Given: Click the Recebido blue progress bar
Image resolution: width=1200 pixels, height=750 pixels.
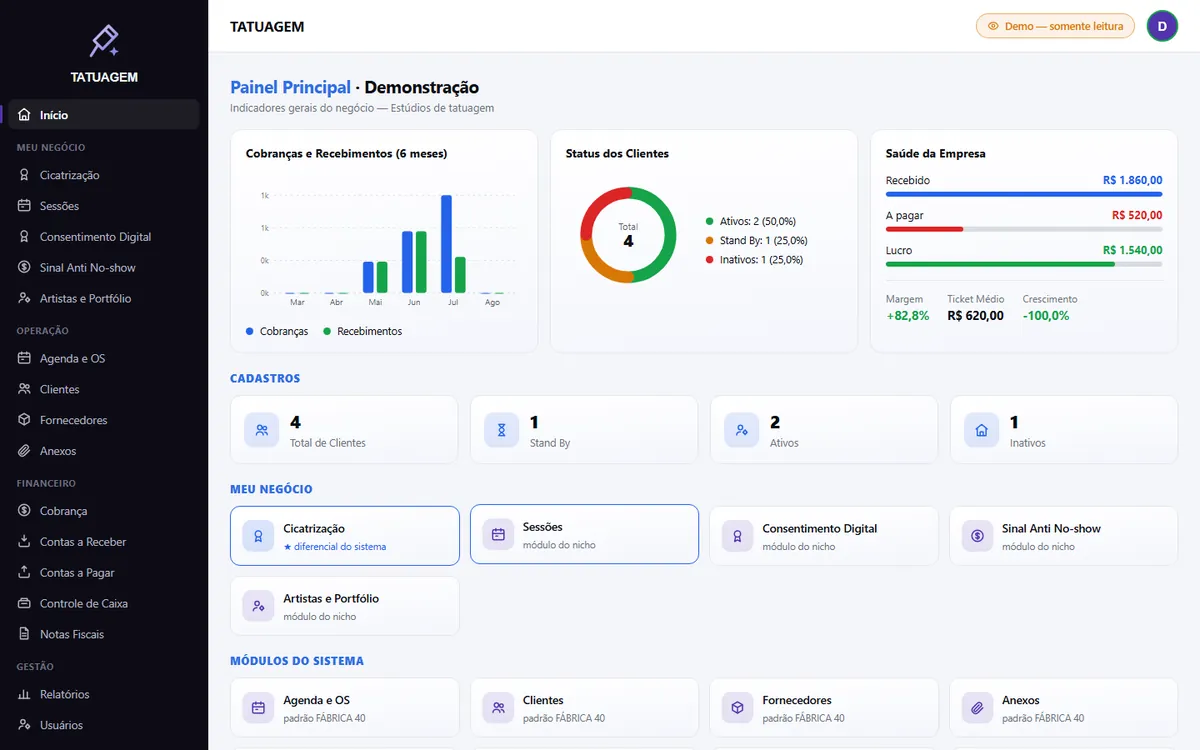Looking at the screenshot, I should pos(1024,194).
